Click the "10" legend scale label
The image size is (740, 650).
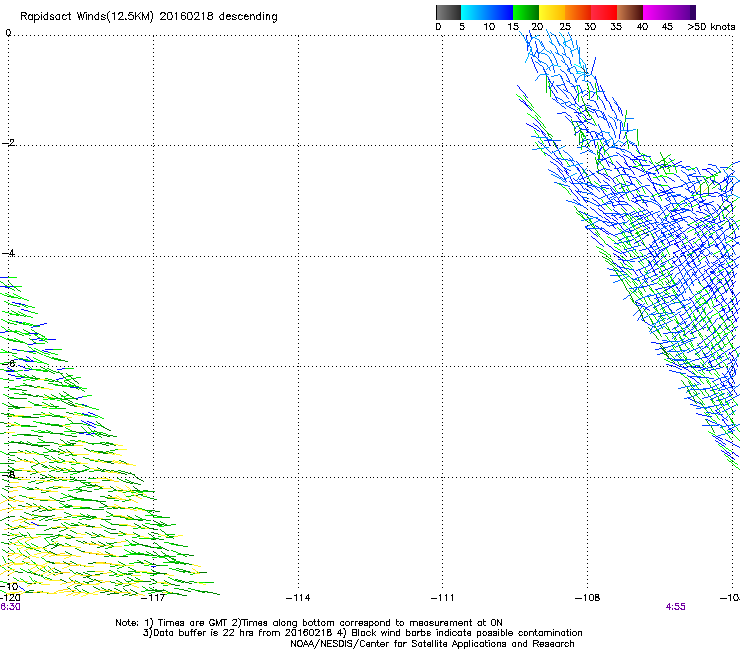[489, 27]
